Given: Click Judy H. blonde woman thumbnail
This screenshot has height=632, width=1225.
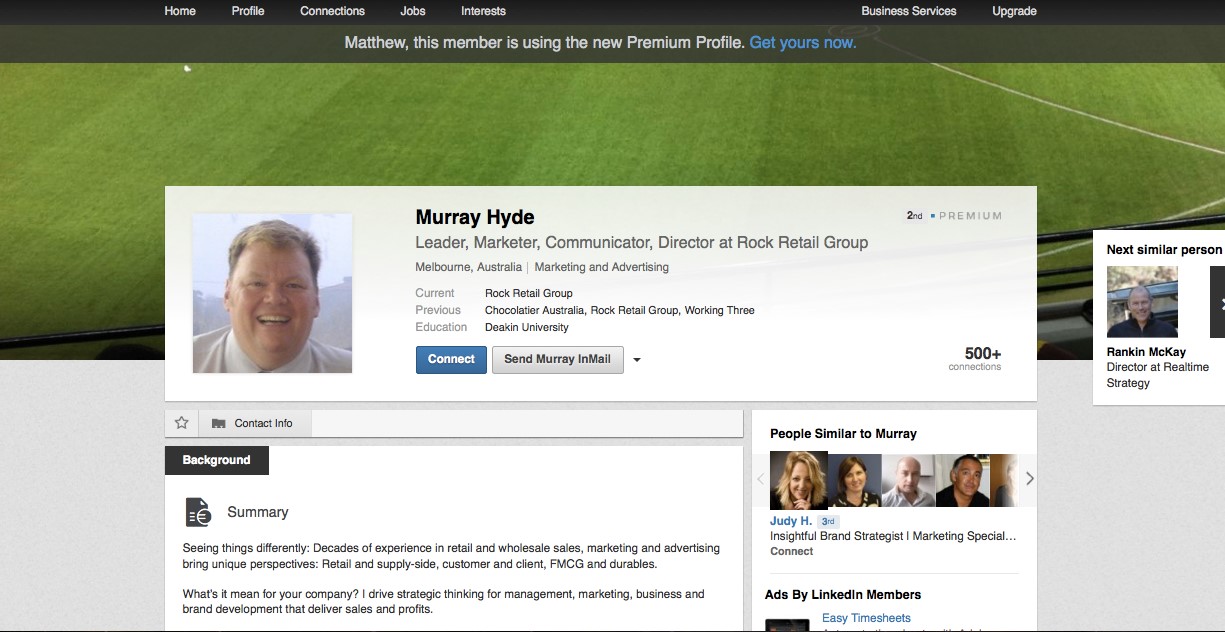Looking at the screenshot, I should [799, 480].
